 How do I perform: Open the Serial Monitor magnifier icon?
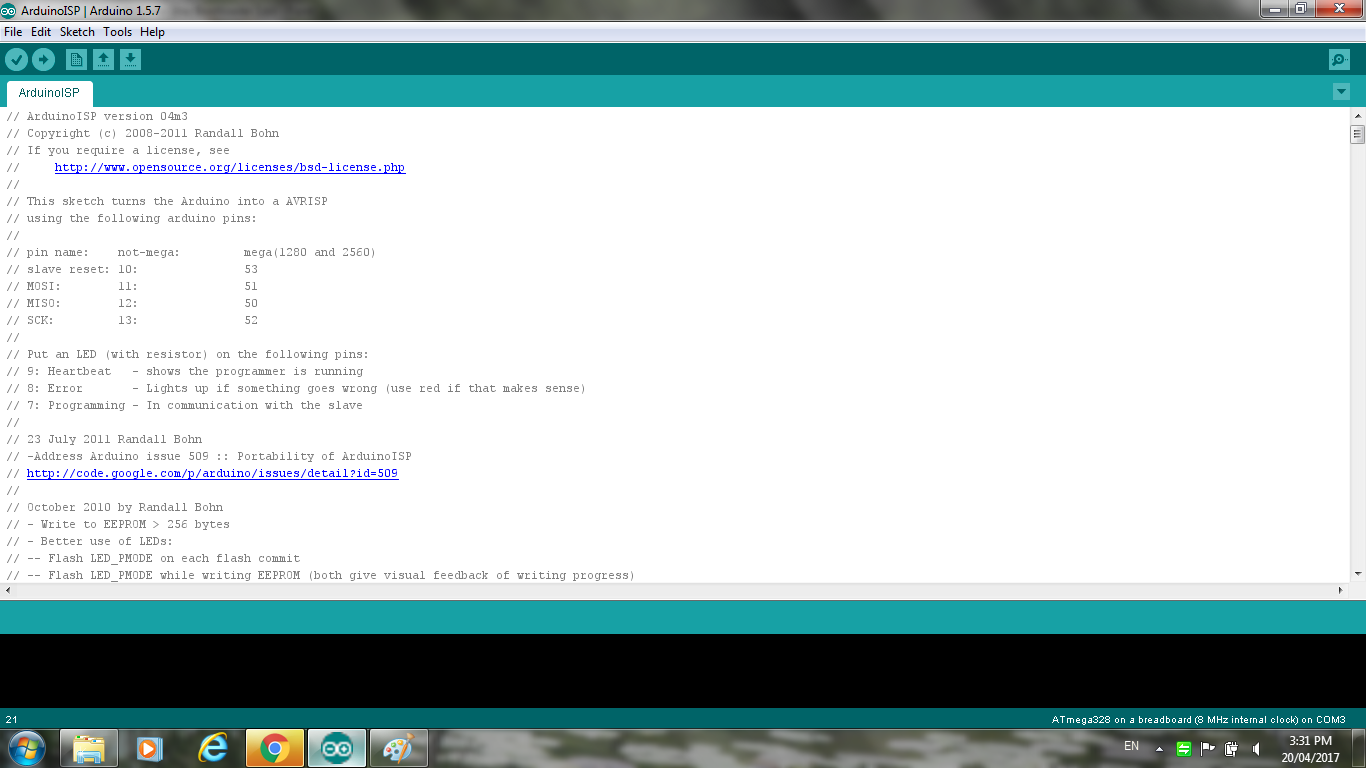pos(1339,60)
